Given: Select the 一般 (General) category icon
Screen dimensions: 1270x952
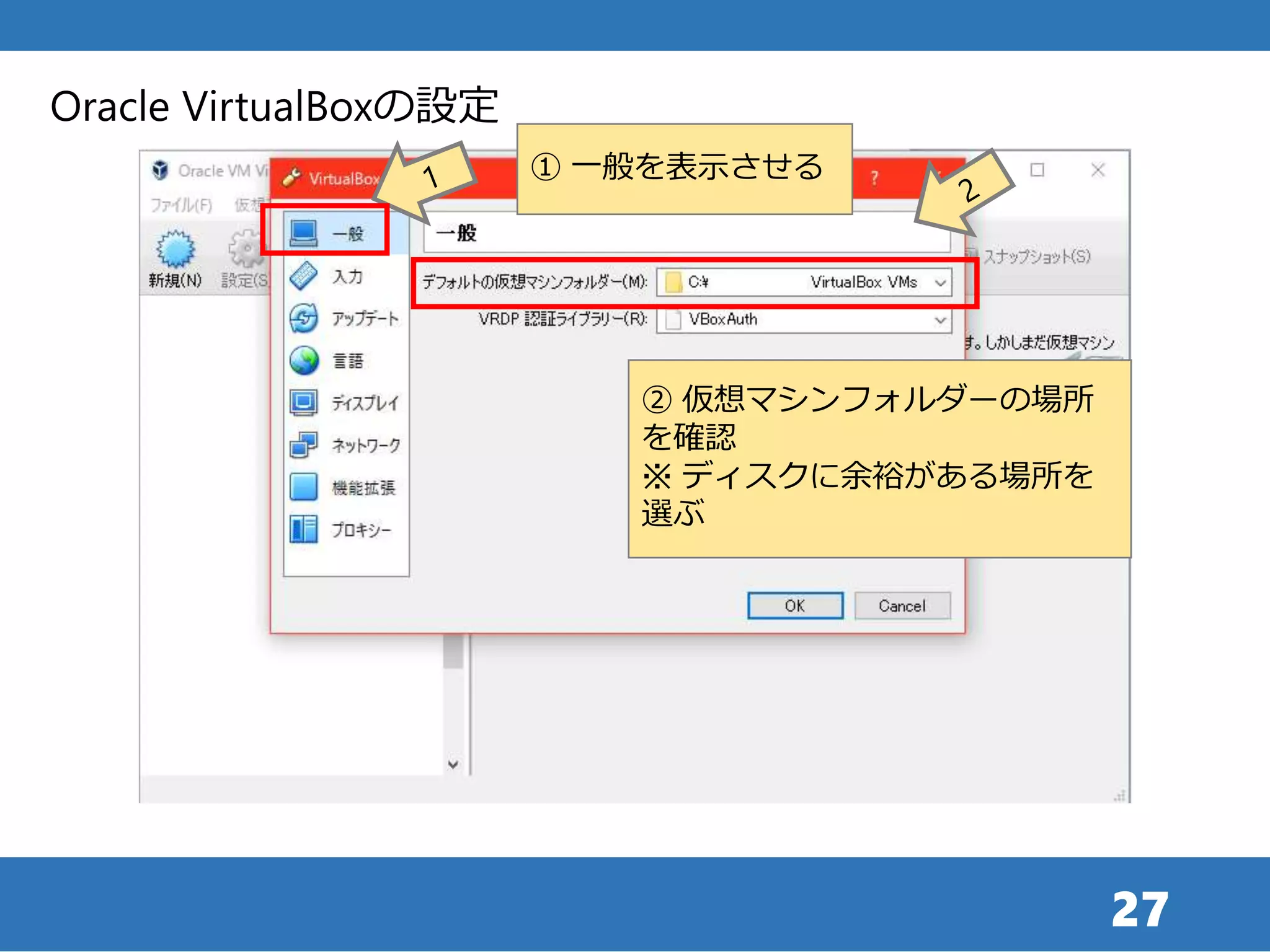Looking at the screenshot, I should [304, 233].
